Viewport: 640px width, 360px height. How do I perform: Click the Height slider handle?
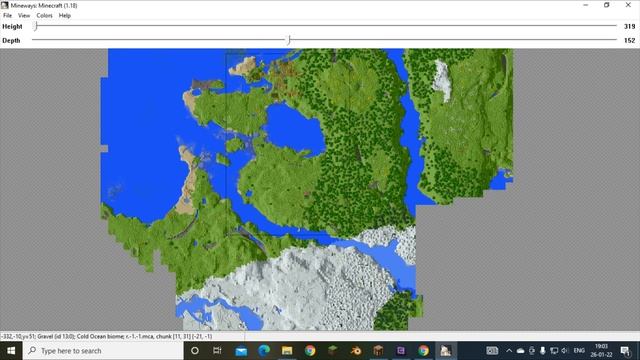36,26
